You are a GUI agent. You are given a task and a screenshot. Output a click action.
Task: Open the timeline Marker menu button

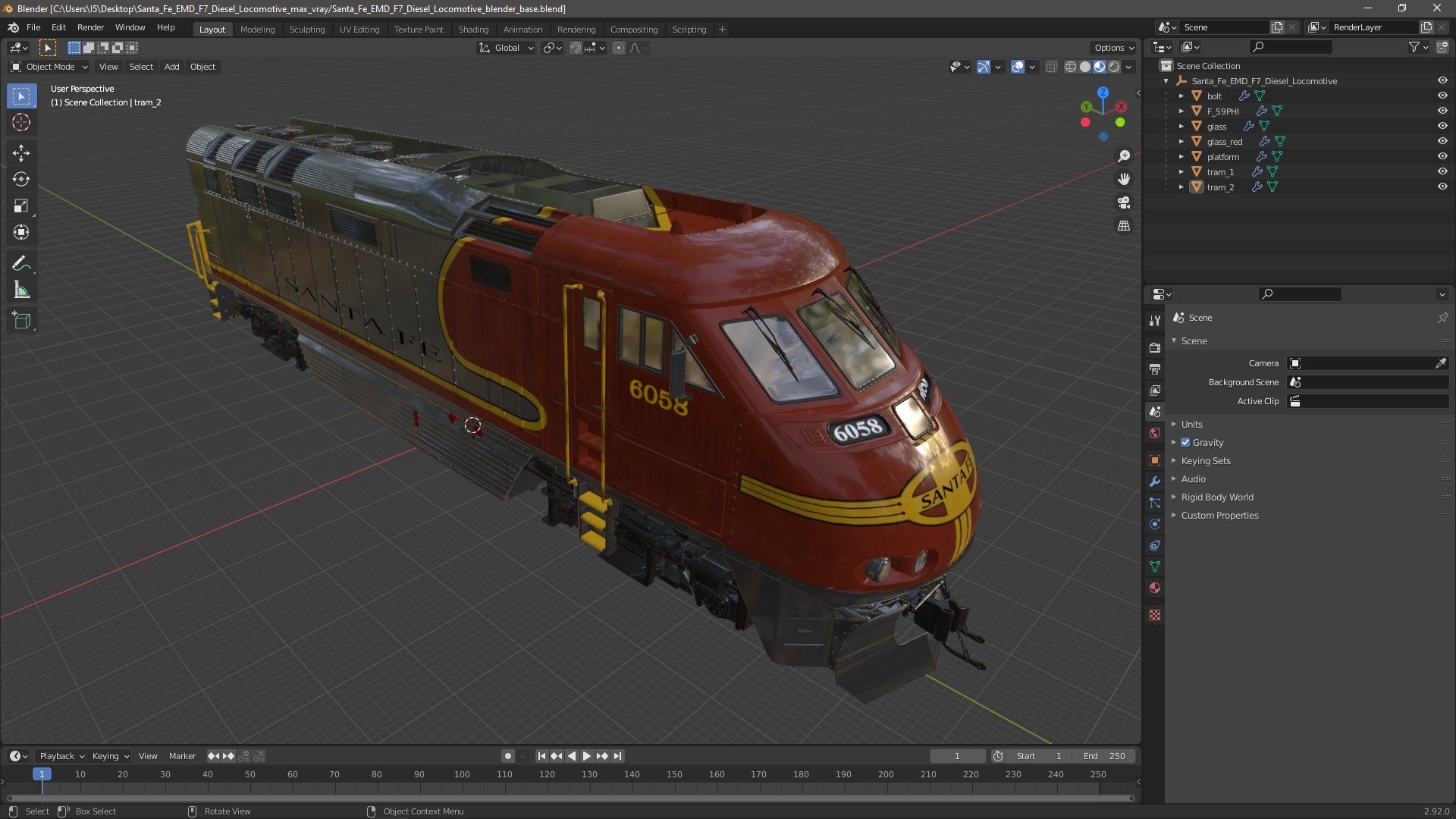click(182, 756)
